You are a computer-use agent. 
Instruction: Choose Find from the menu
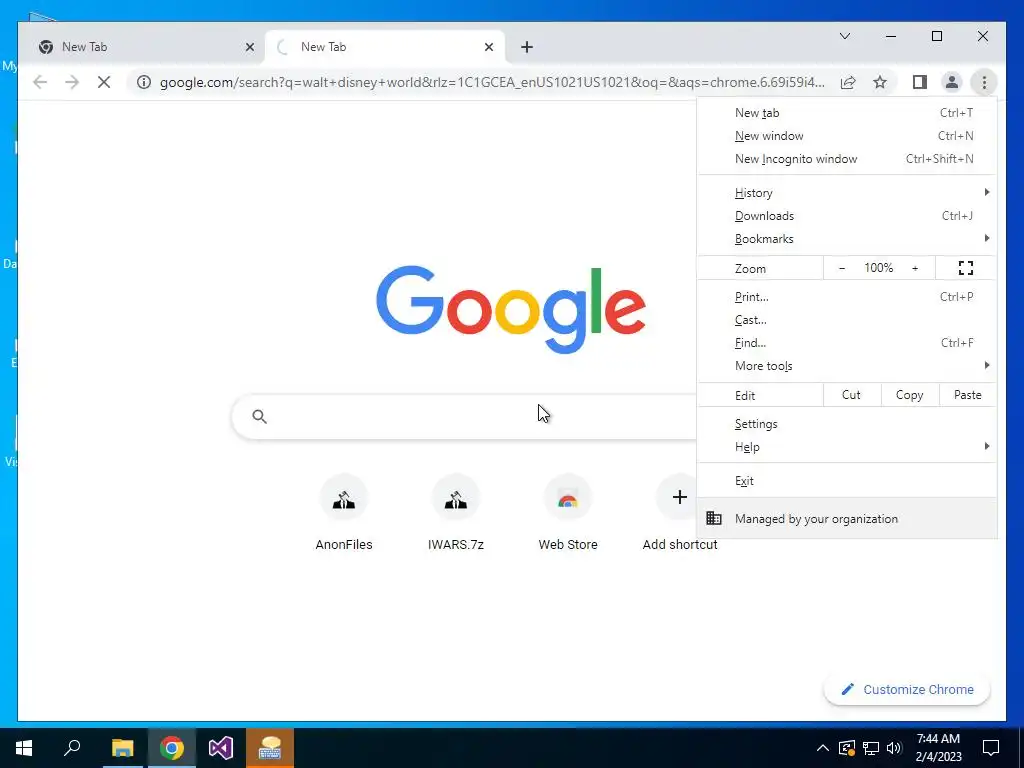[847, 343]
